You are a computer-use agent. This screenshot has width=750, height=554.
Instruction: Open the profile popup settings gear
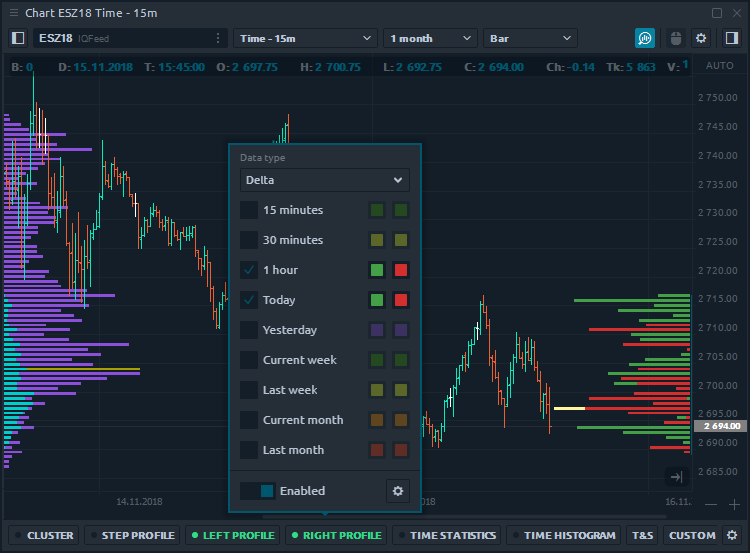[397, 491]
